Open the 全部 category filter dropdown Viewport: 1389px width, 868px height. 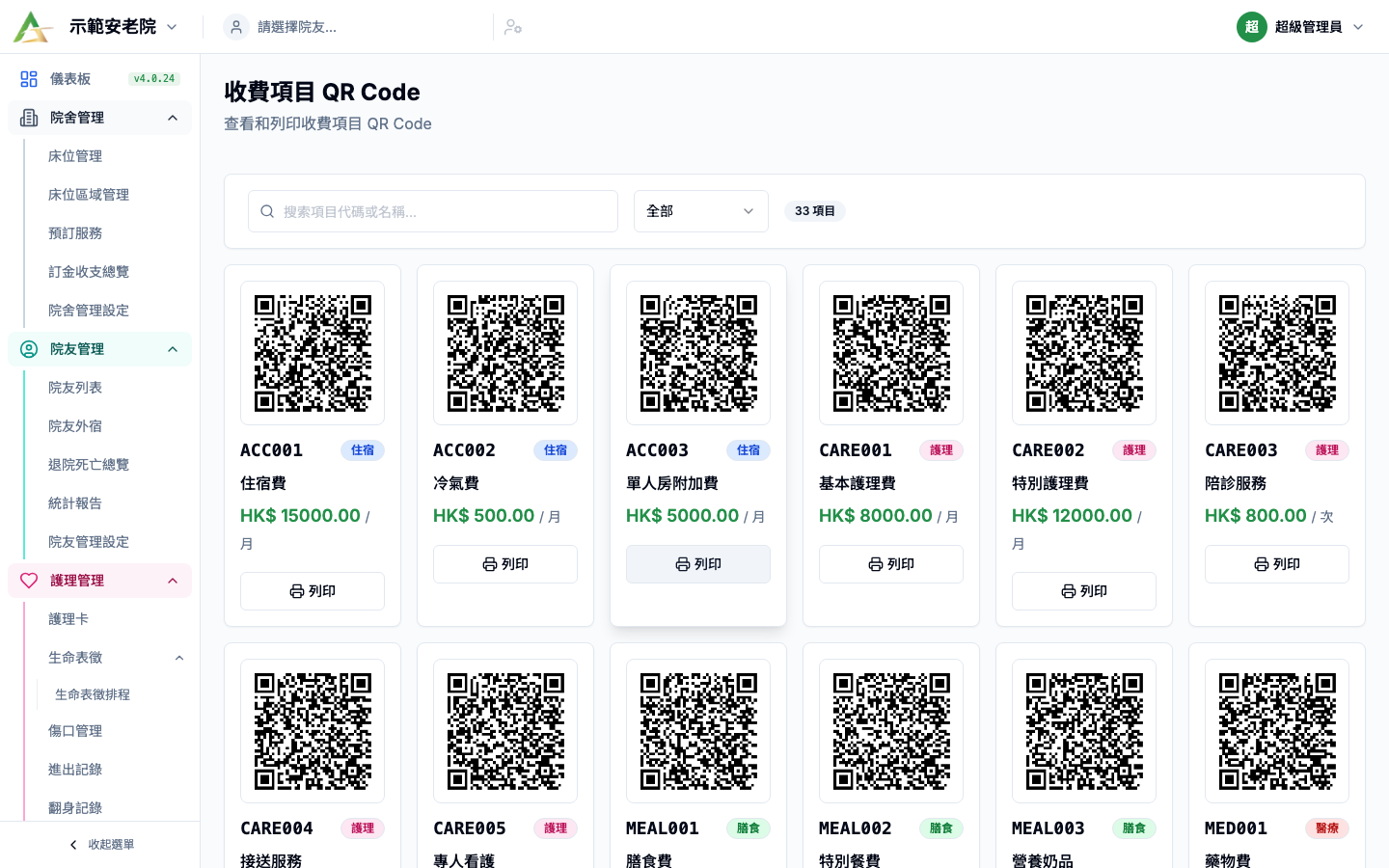701,211
